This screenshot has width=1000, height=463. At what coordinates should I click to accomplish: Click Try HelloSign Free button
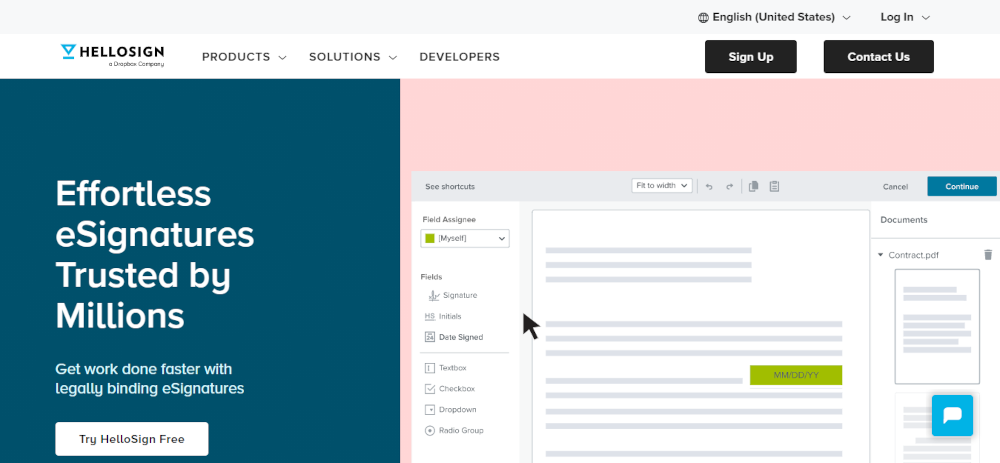[x=132, y=439]
